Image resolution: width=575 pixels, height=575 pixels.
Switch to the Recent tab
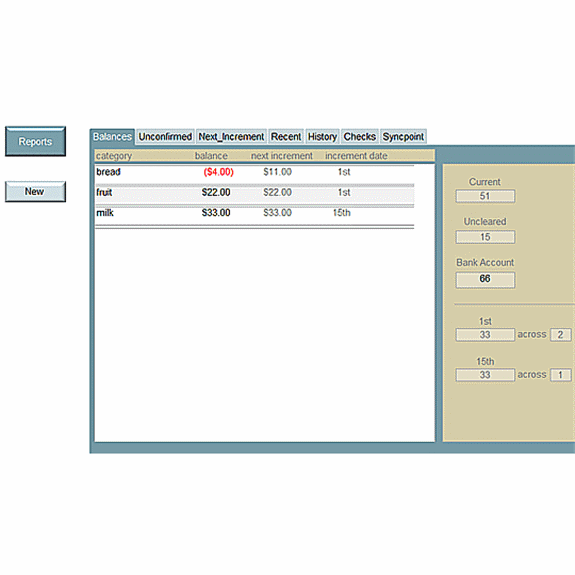pos(286,137)
